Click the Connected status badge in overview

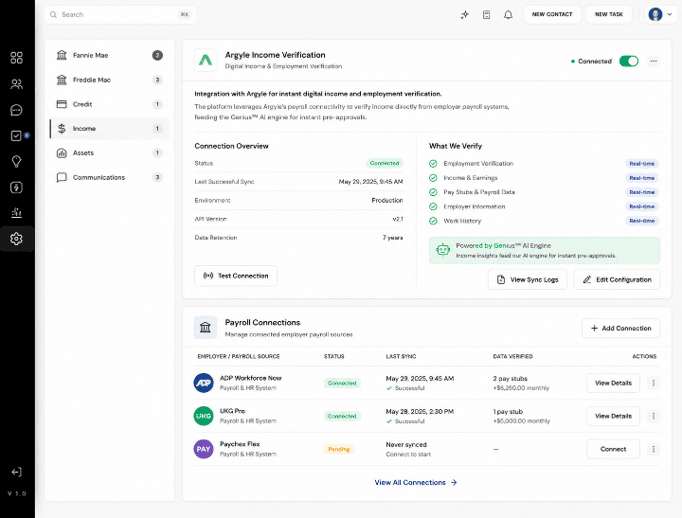tap(384, 163)
